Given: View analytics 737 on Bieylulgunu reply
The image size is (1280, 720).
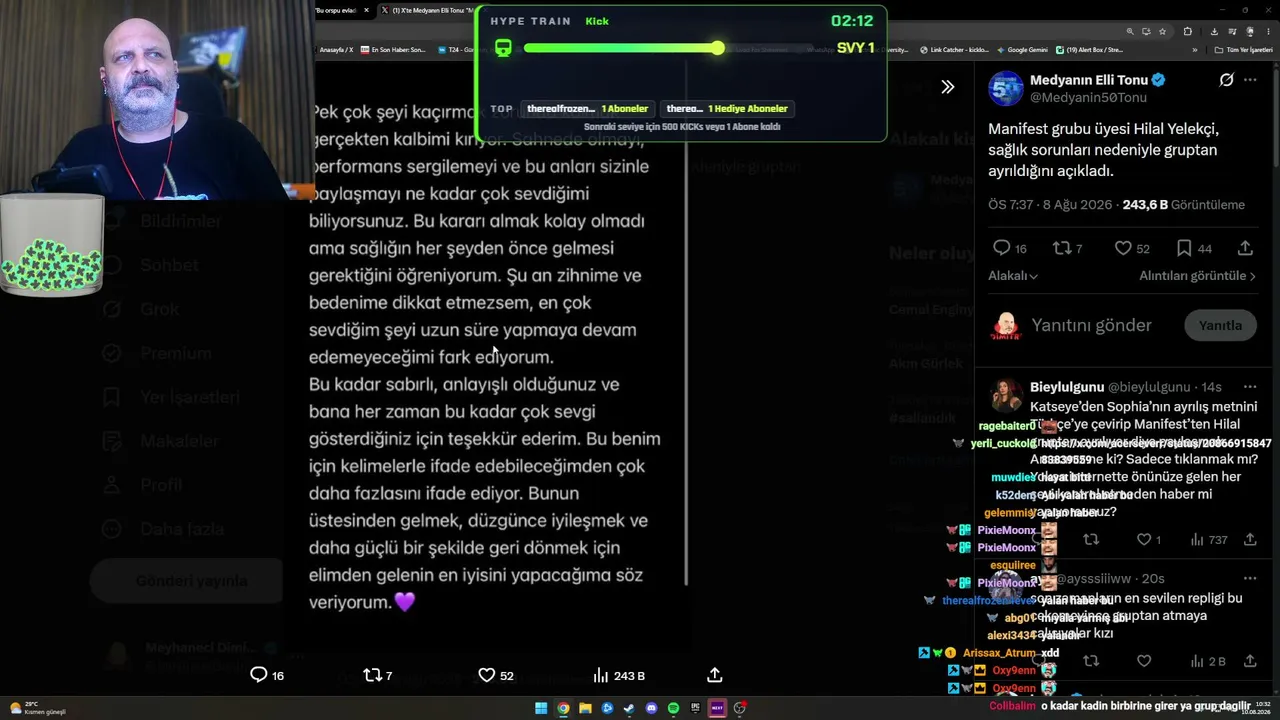Looking at the screenshot, I should point(1209,540).
